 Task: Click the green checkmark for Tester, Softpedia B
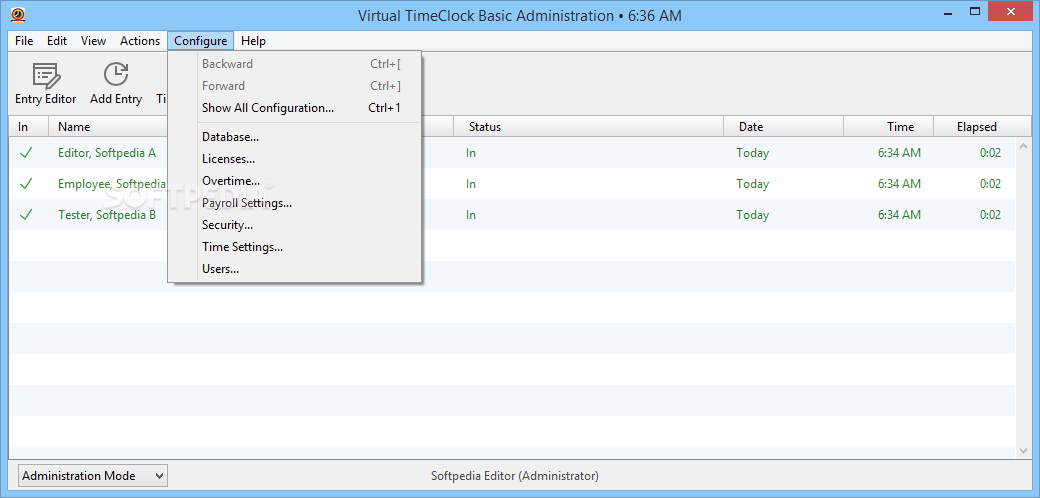point(26,215)
